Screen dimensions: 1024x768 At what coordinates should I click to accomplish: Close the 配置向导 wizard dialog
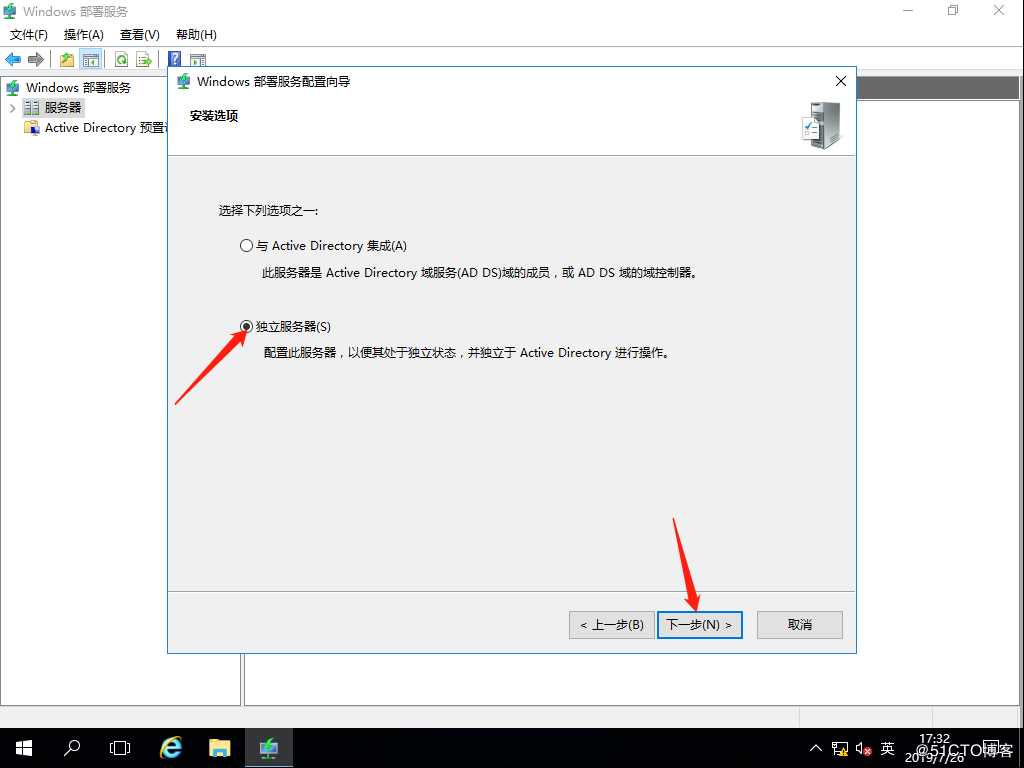tap(840, 81)
